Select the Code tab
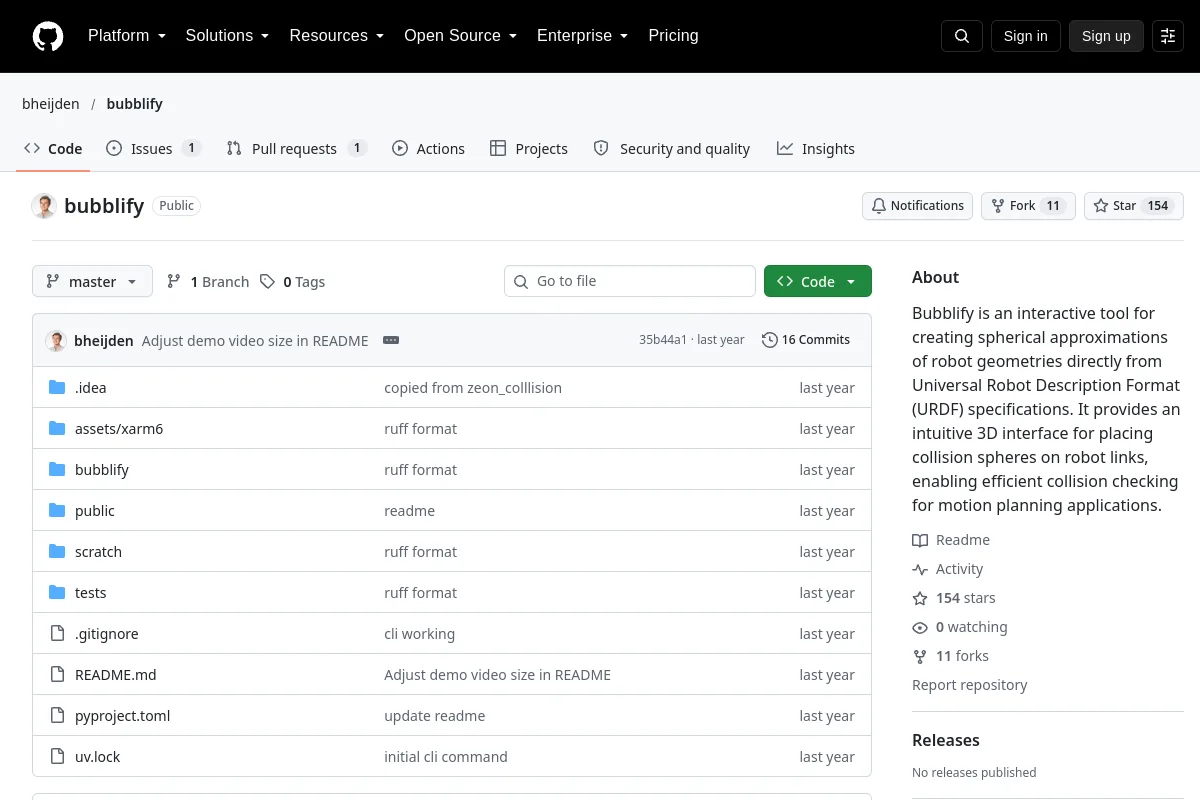 pos(54,149)
